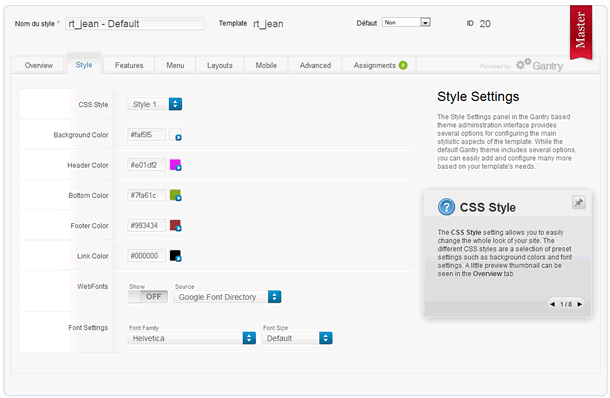Open red Footer Color swatch

[175, 226]
